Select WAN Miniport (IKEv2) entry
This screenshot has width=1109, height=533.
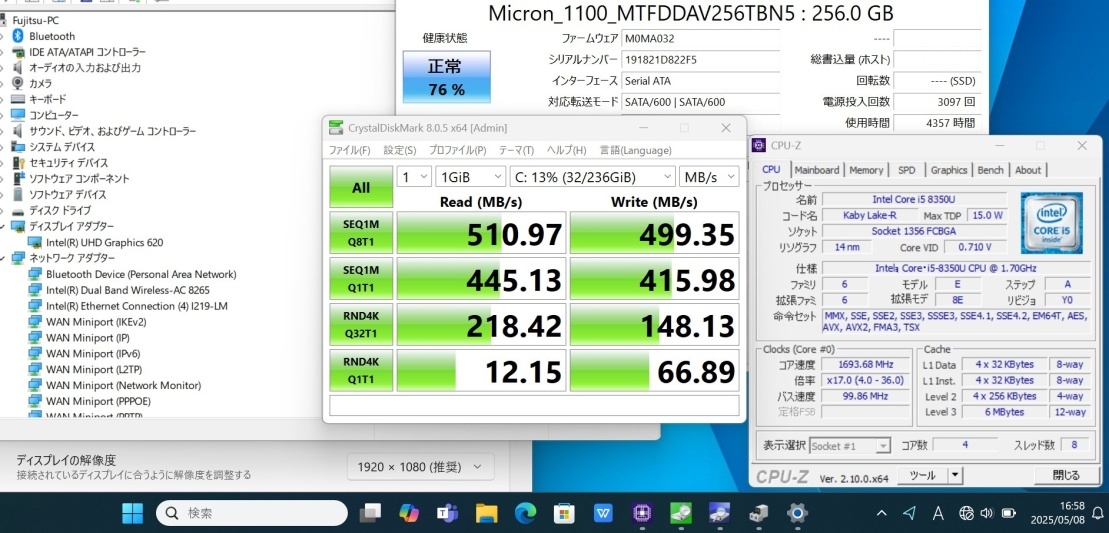[96, 322]
